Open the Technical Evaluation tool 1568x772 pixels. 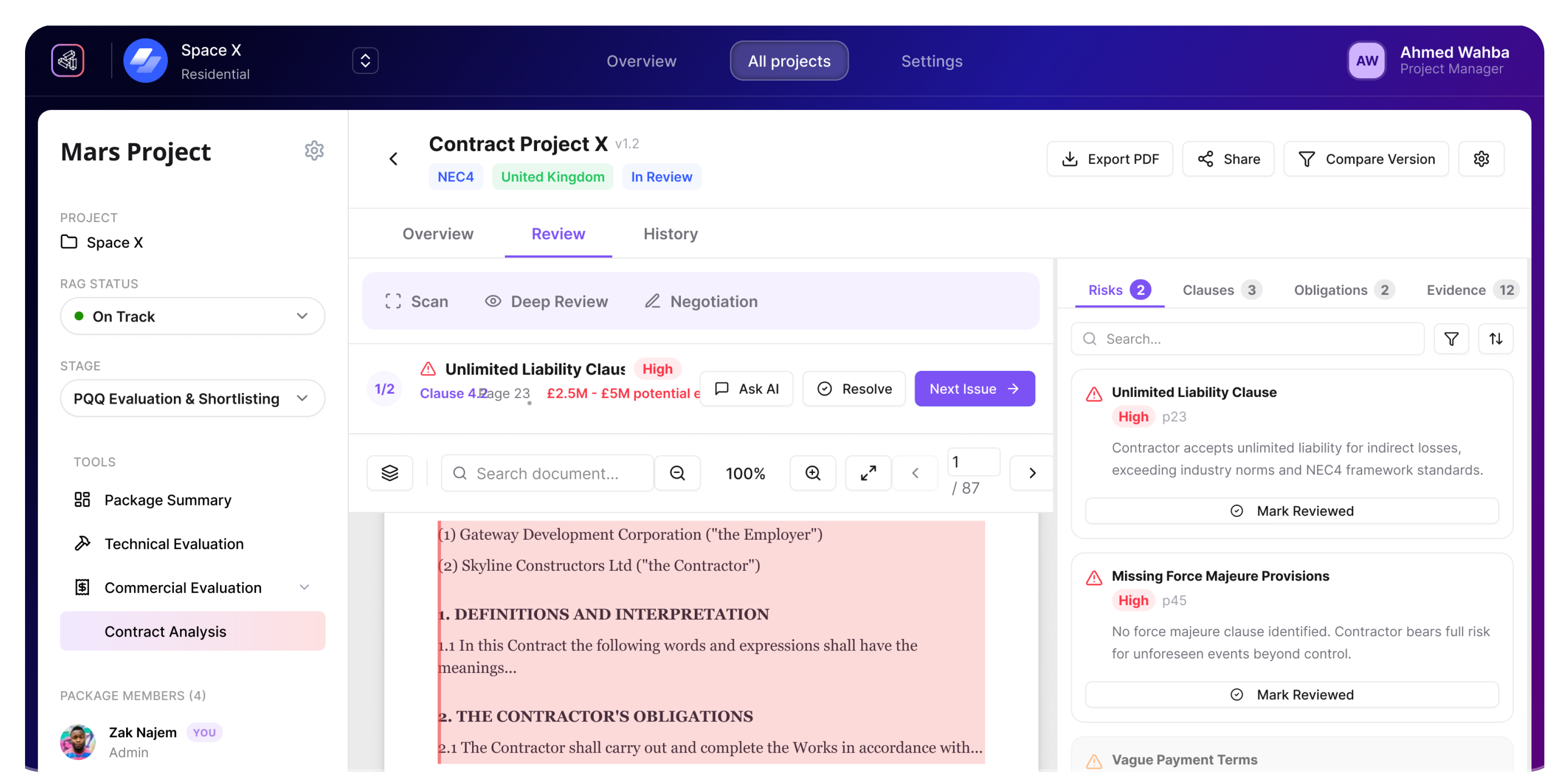(x=173, y=543)
